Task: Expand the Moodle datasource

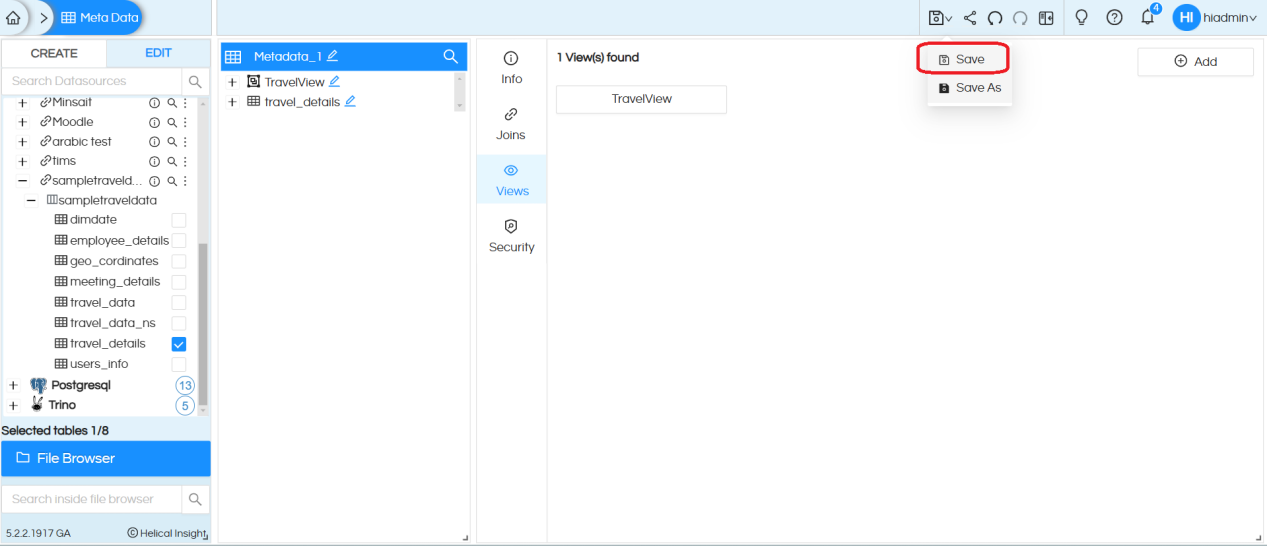Action: [22, 122]
